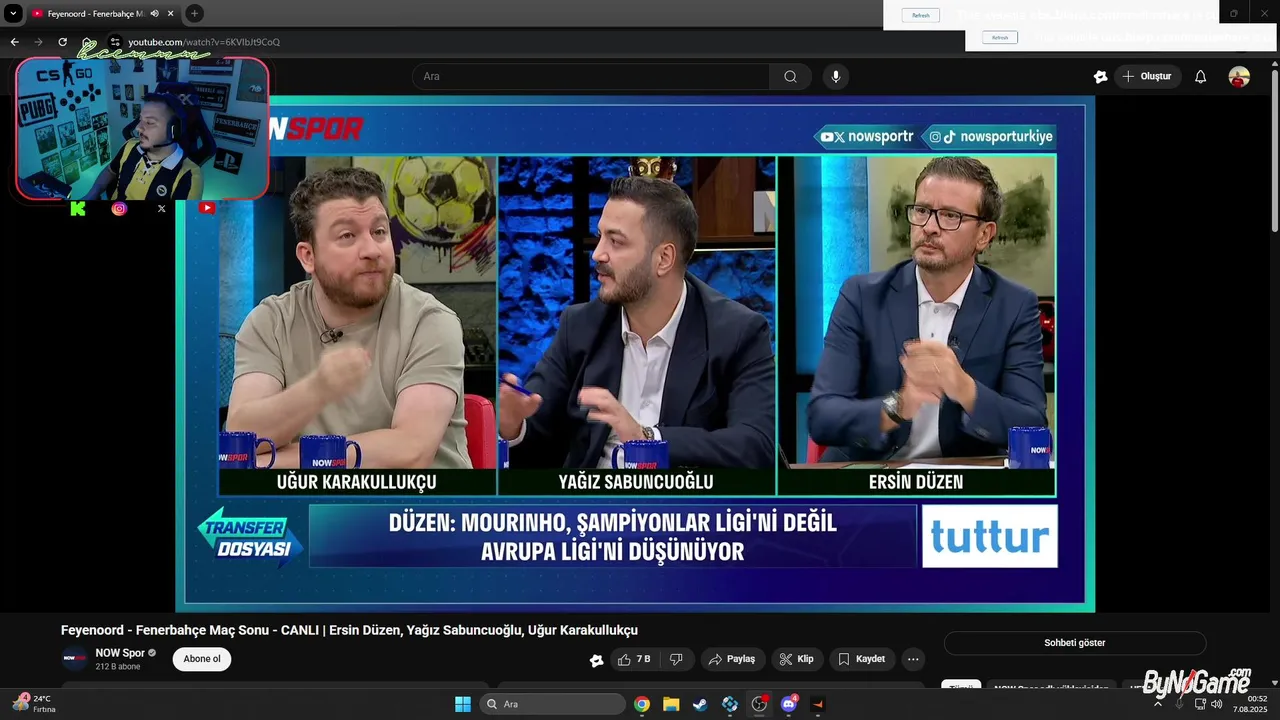The height and width of the screenshot is (720, 1280).
Task: Create a clip with Klip button
Action: pos(797,659)
